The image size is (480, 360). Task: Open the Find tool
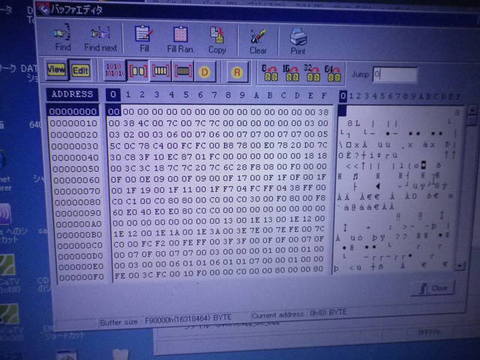pyautogui.click(x=63, y=37)
